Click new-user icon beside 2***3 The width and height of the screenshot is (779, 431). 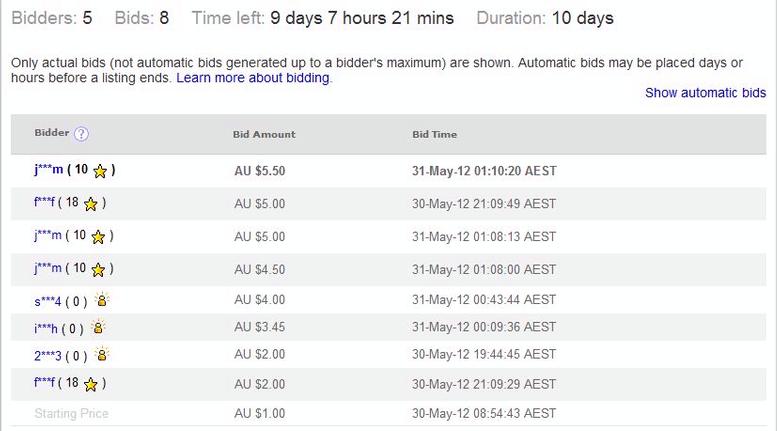click(101, 354)
